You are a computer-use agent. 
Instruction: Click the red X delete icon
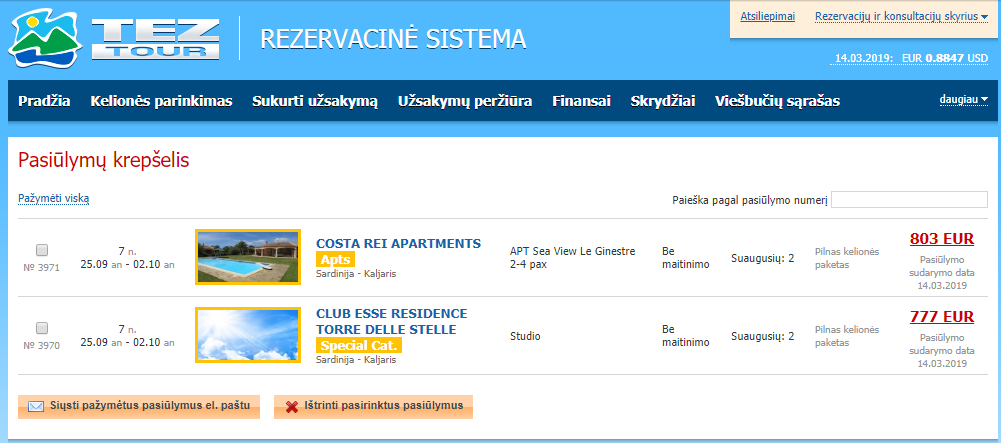click(x=292, y=407)
